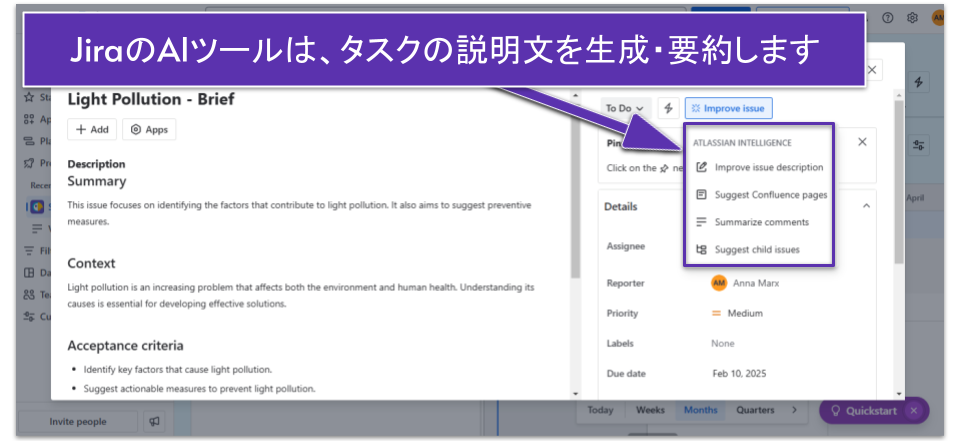960x441 pixels.
Task: Click the Summary heading in description
Action: point(97,181)
